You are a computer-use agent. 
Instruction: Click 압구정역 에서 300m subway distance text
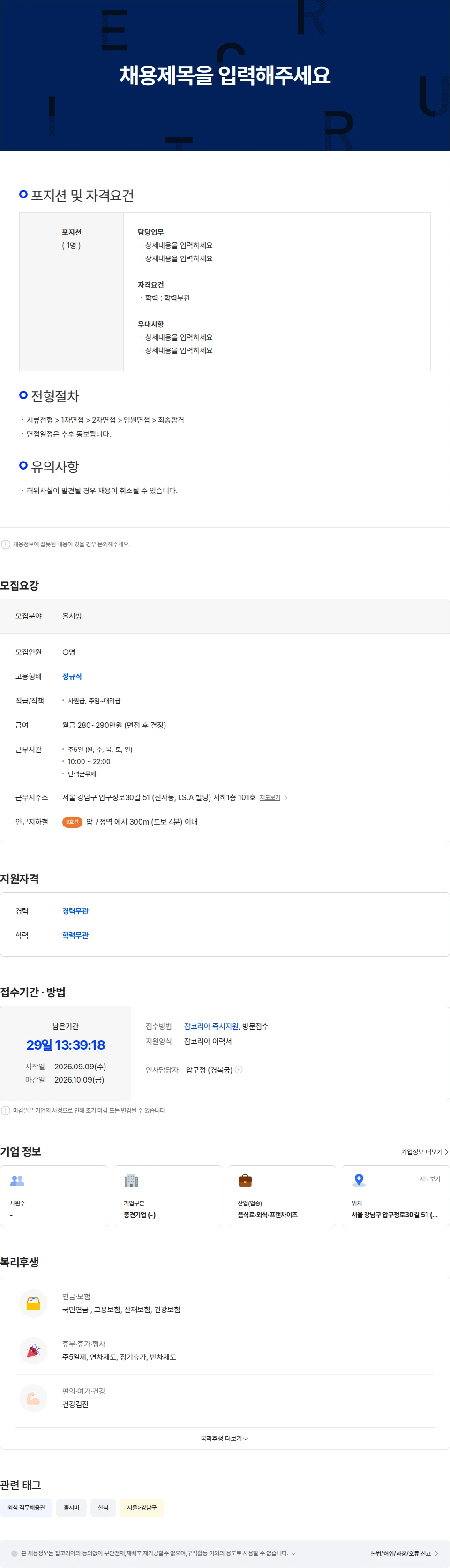pyautogui.click(x=142, y=822)
